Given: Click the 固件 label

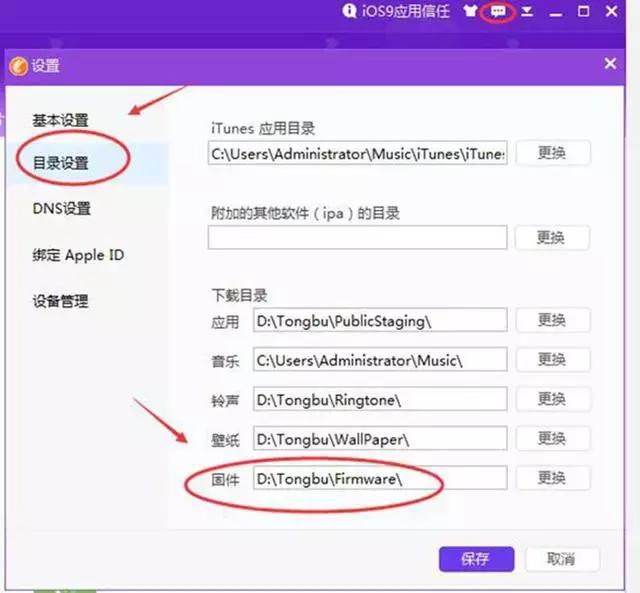Looking at the screenshot, I should click(x=225, y=480).
